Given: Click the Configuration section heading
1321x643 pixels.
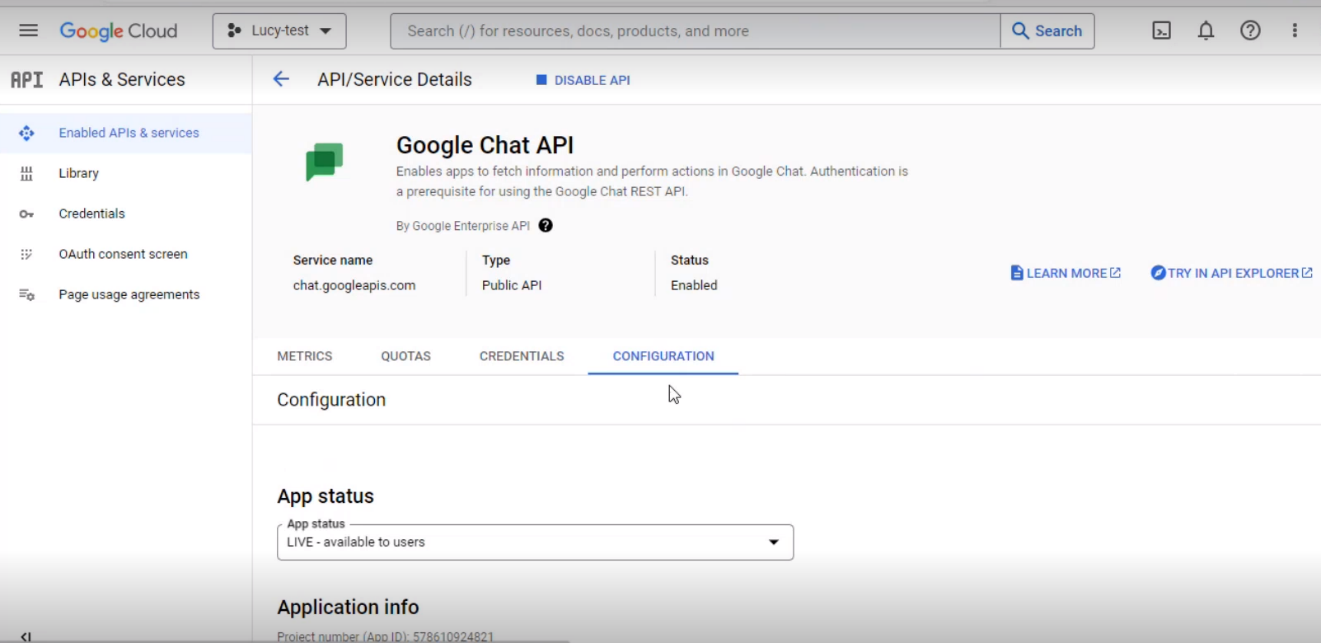Looking at the screenshot, I should coord(331,400).
